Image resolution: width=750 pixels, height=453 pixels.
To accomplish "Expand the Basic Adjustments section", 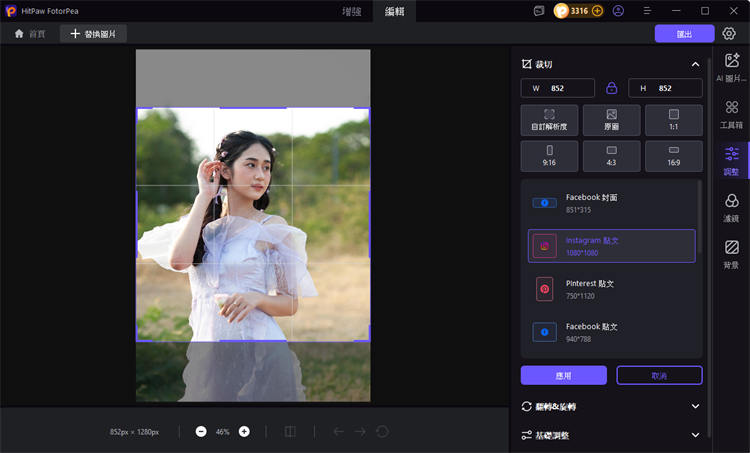I will (695, 435).
